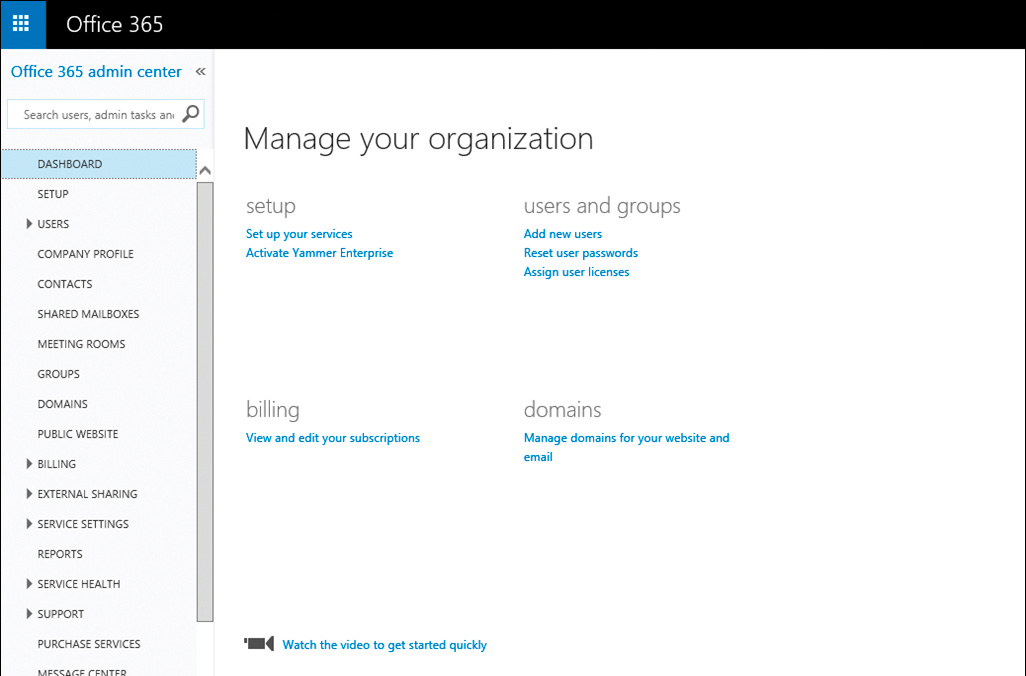Click 'Set up your services' link
The width and height of the screenshot is (1026, 676).
pyautogui.click(x=299, y=234)
